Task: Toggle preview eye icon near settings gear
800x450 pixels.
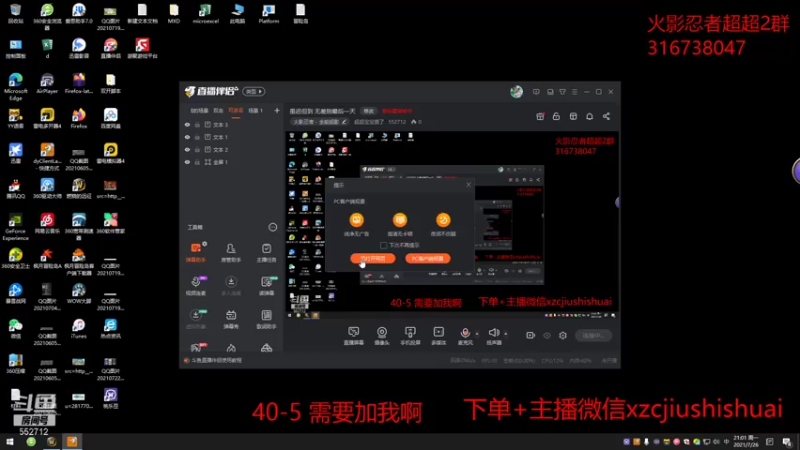Action: tap(547, 335)
